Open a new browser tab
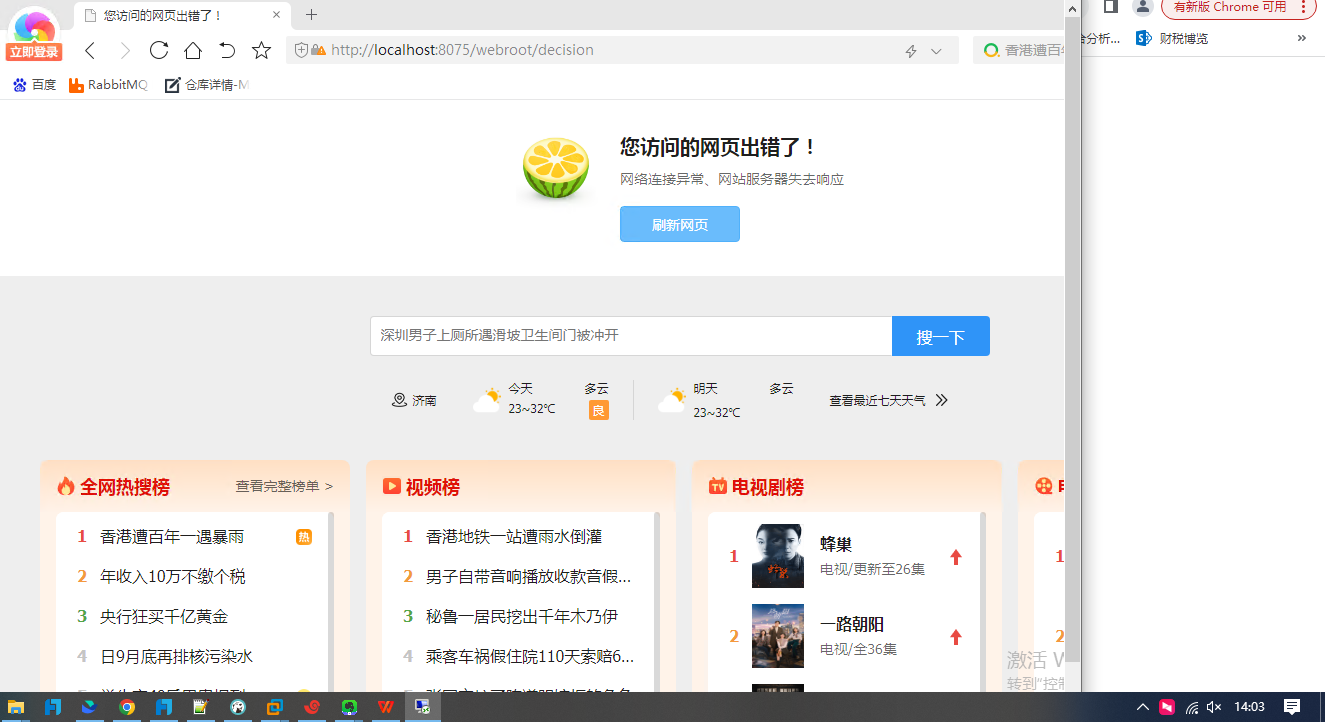This screenshot has height=722, width=1325. pos(311,15)
